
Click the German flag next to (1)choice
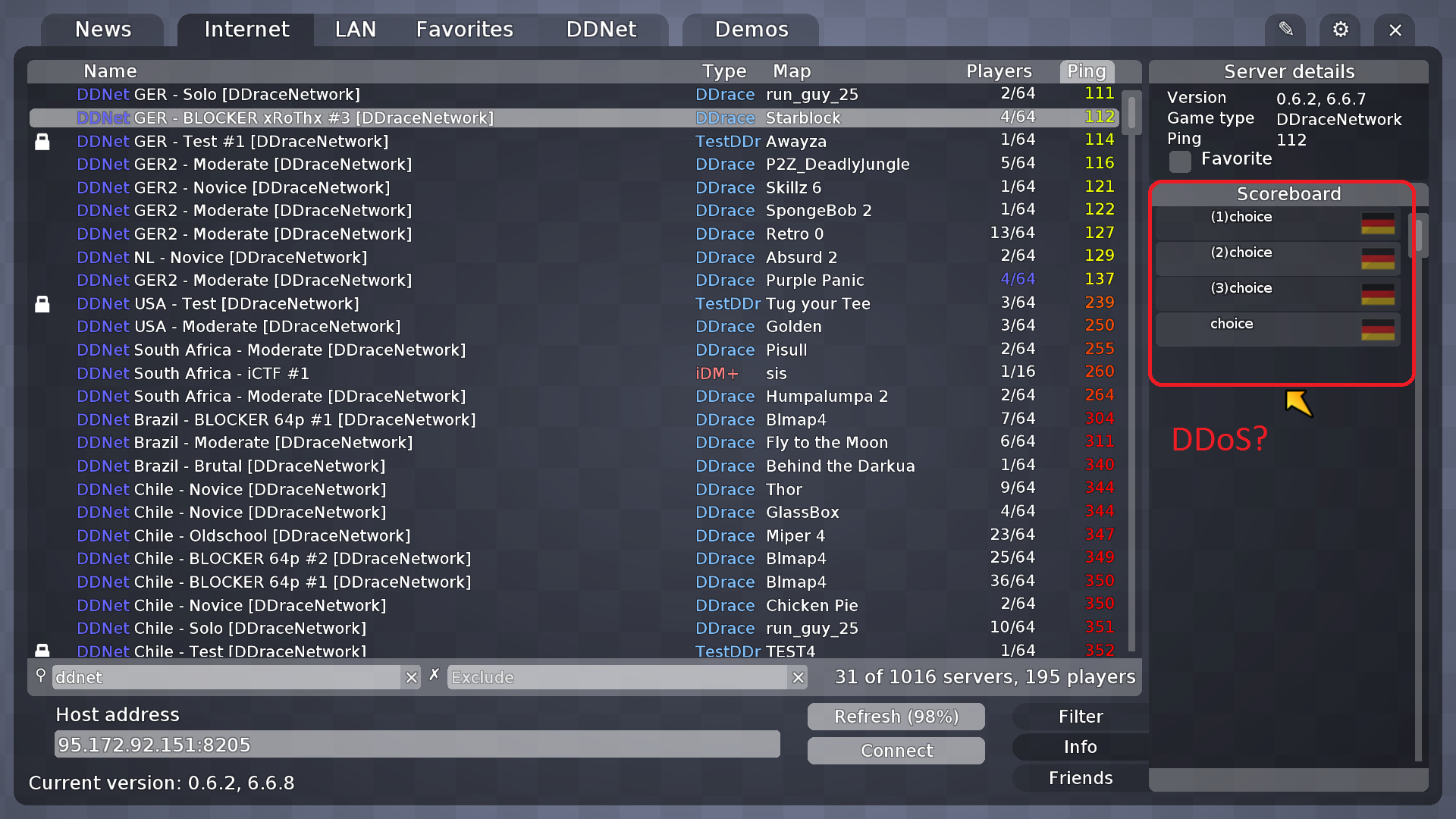click(x=1379, y=222)
